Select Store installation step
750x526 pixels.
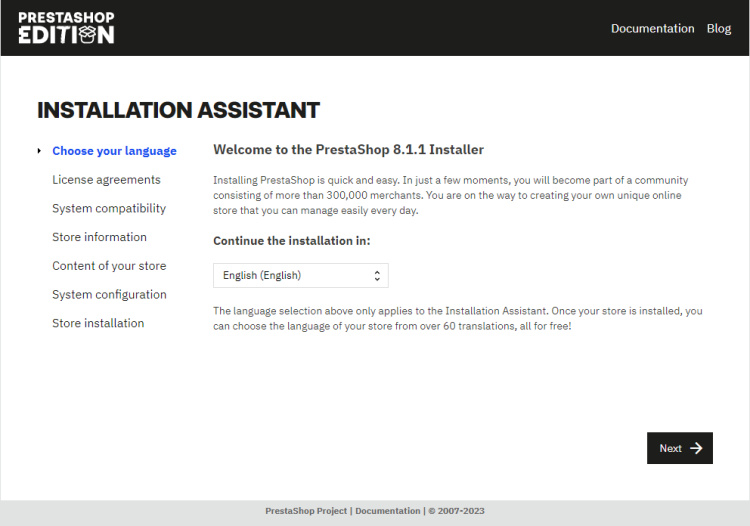98,323
